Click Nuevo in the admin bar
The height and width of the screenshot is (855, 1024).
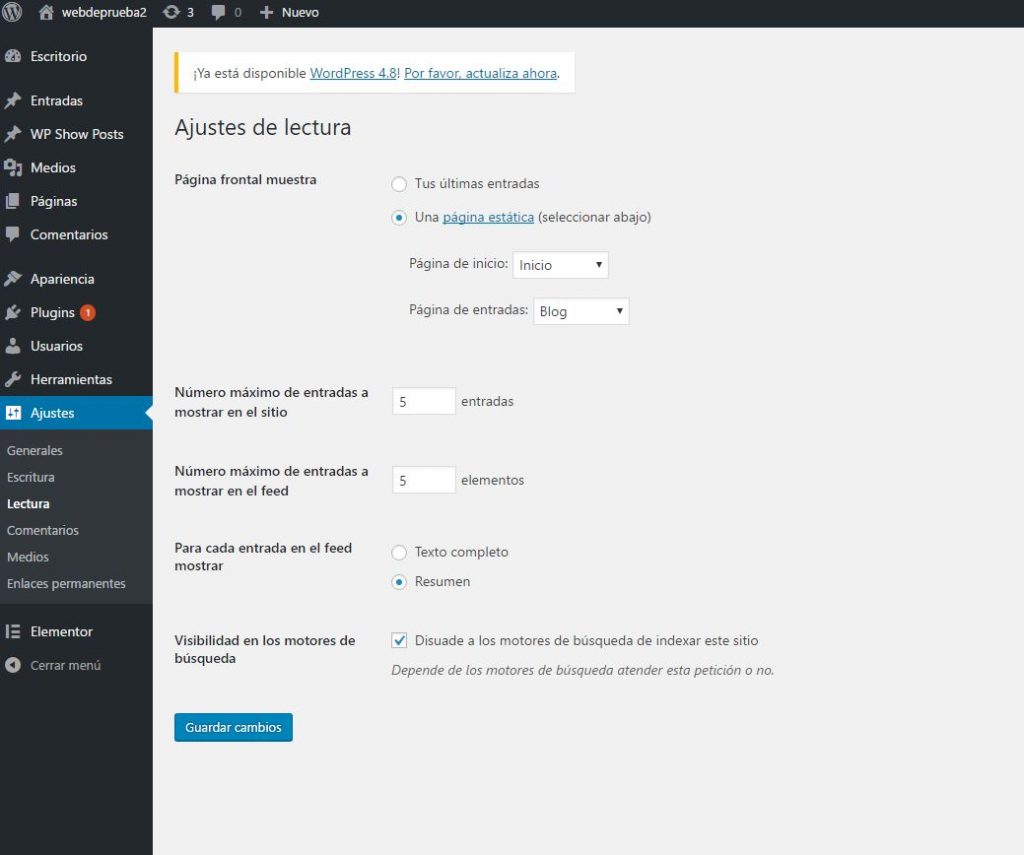[x=300, y=12]
